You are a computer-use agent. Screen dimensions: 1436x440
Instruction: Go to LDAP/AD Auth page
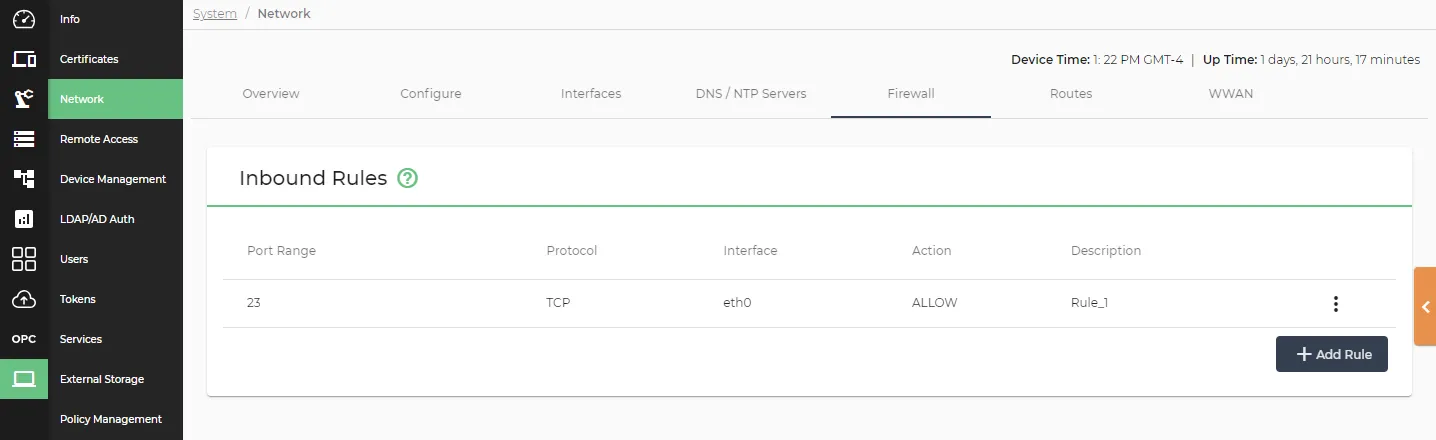(x=115, y=219)
